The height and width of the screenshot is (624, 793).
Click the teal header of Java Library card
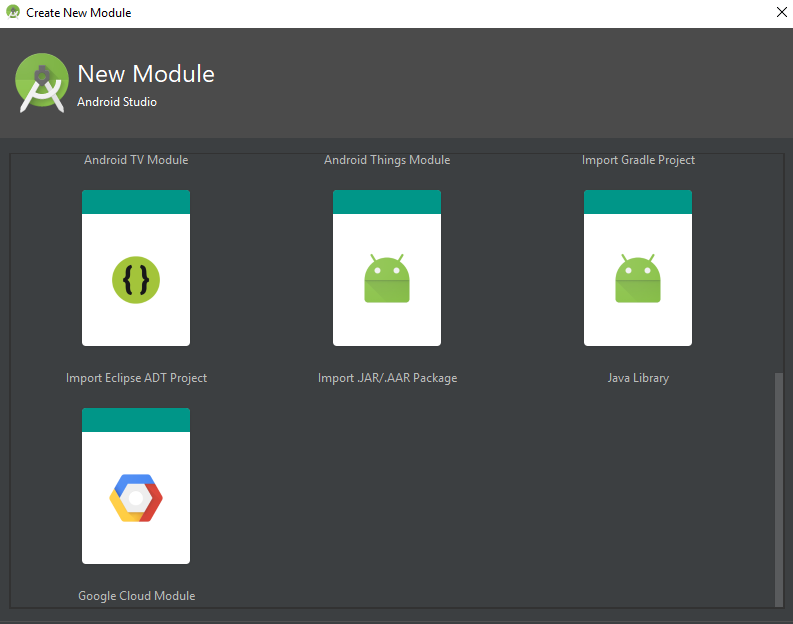[x=638, y=202]
